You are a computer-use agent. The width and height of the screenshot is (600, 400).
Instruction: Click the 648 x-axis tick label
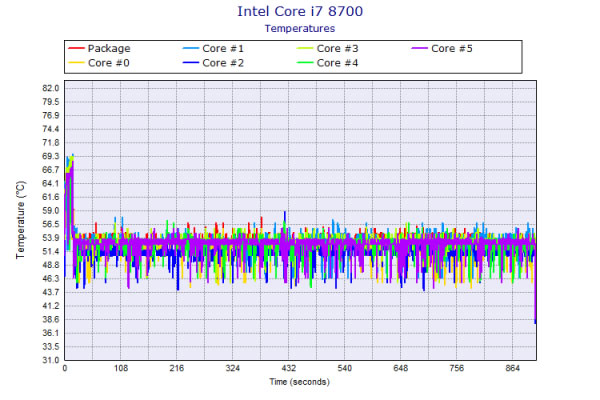click(x=401, y=368)
